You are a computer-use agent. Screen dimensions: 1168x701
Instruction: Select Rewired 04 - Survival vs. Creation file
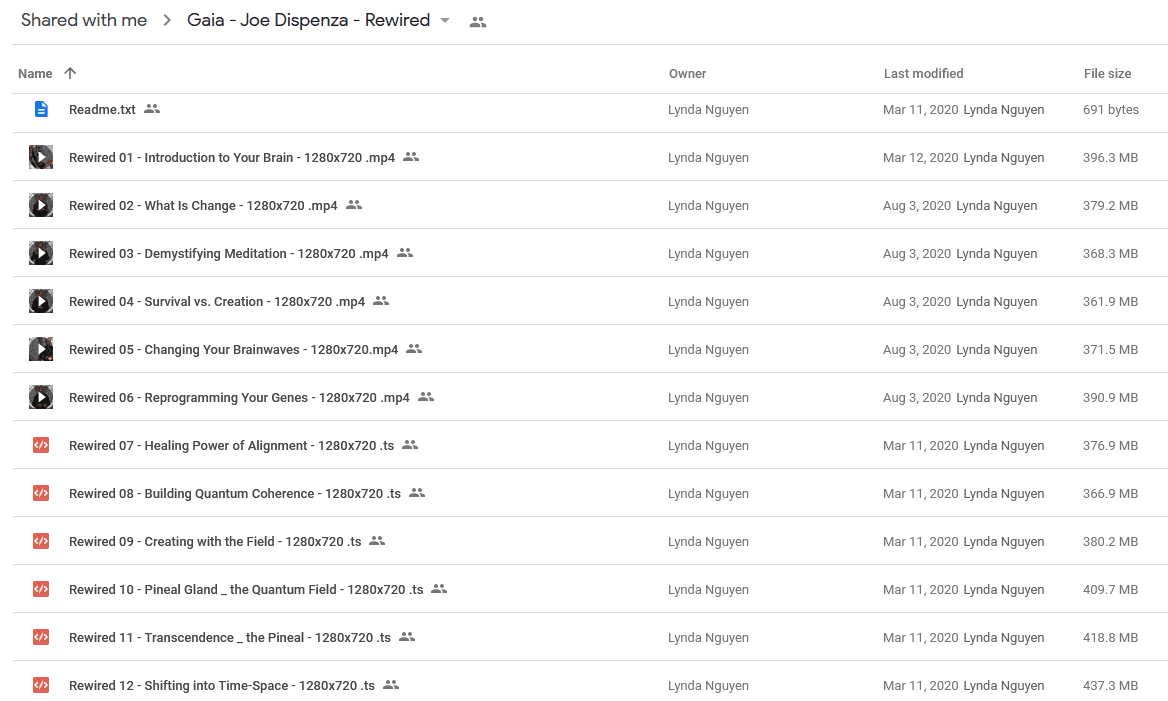[x=217, y=302]
